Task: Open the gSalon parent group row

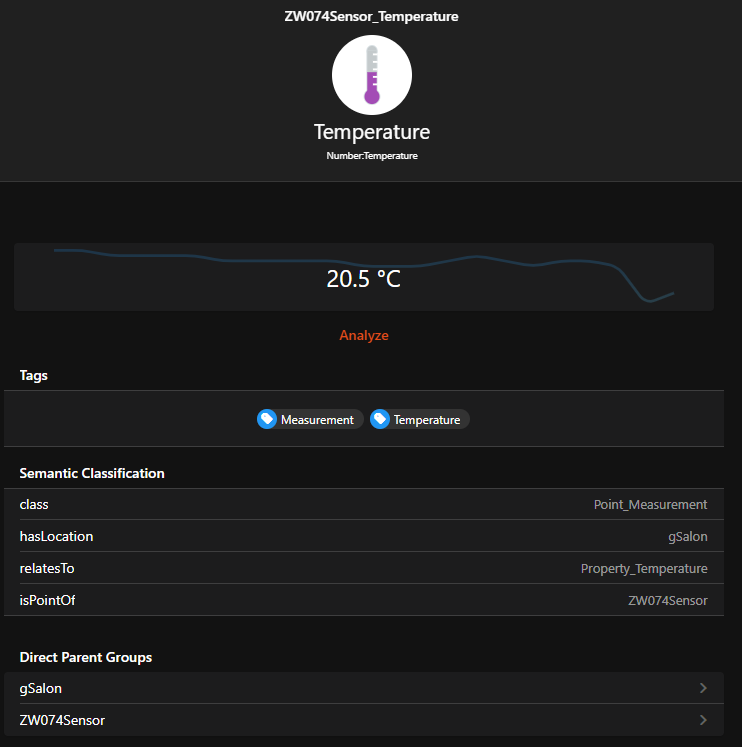Action: pyautogui.click(x=364, y=688)
